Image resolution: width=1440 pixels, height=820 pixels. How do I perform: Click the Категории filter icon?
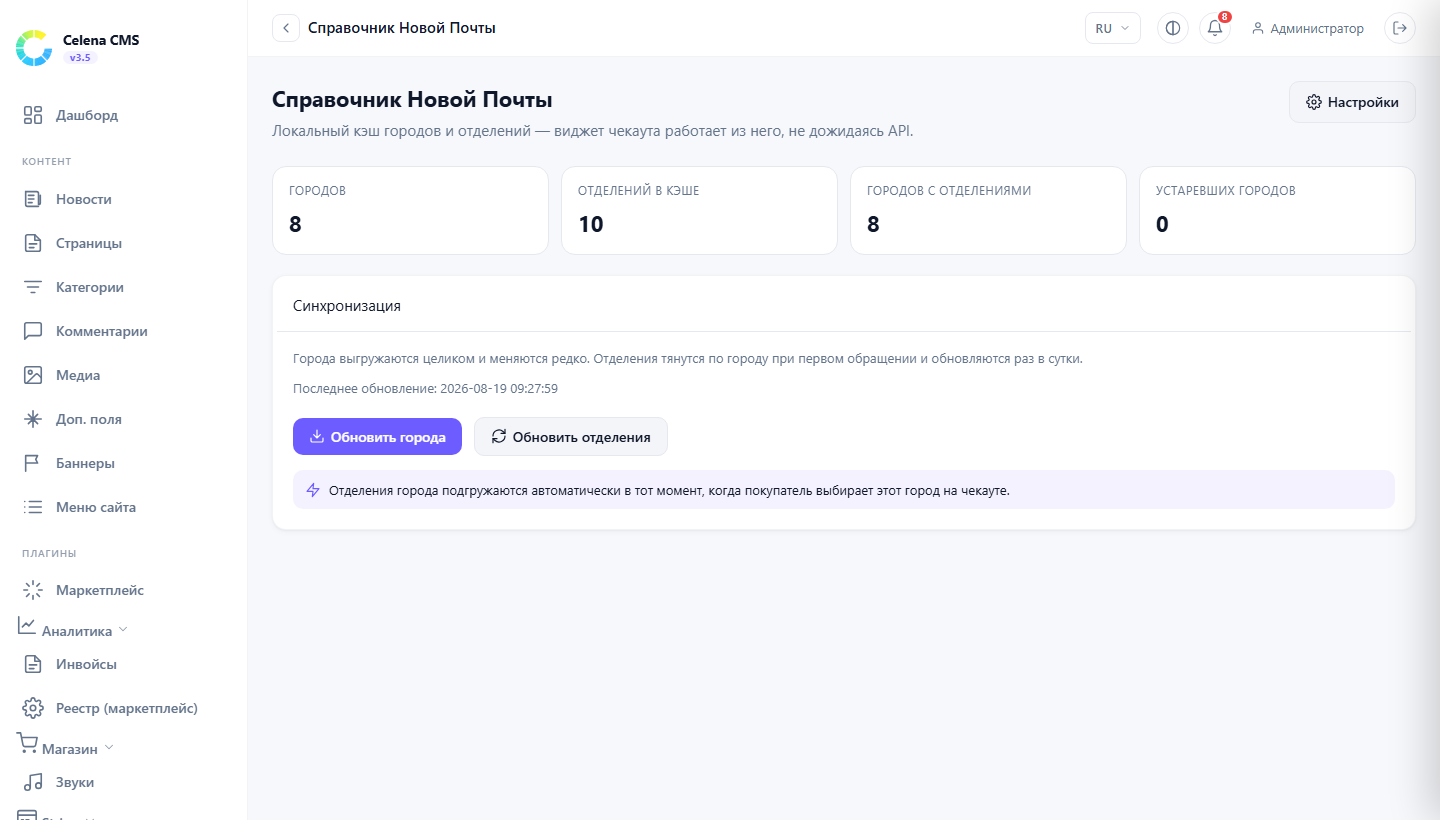(33, 287)
